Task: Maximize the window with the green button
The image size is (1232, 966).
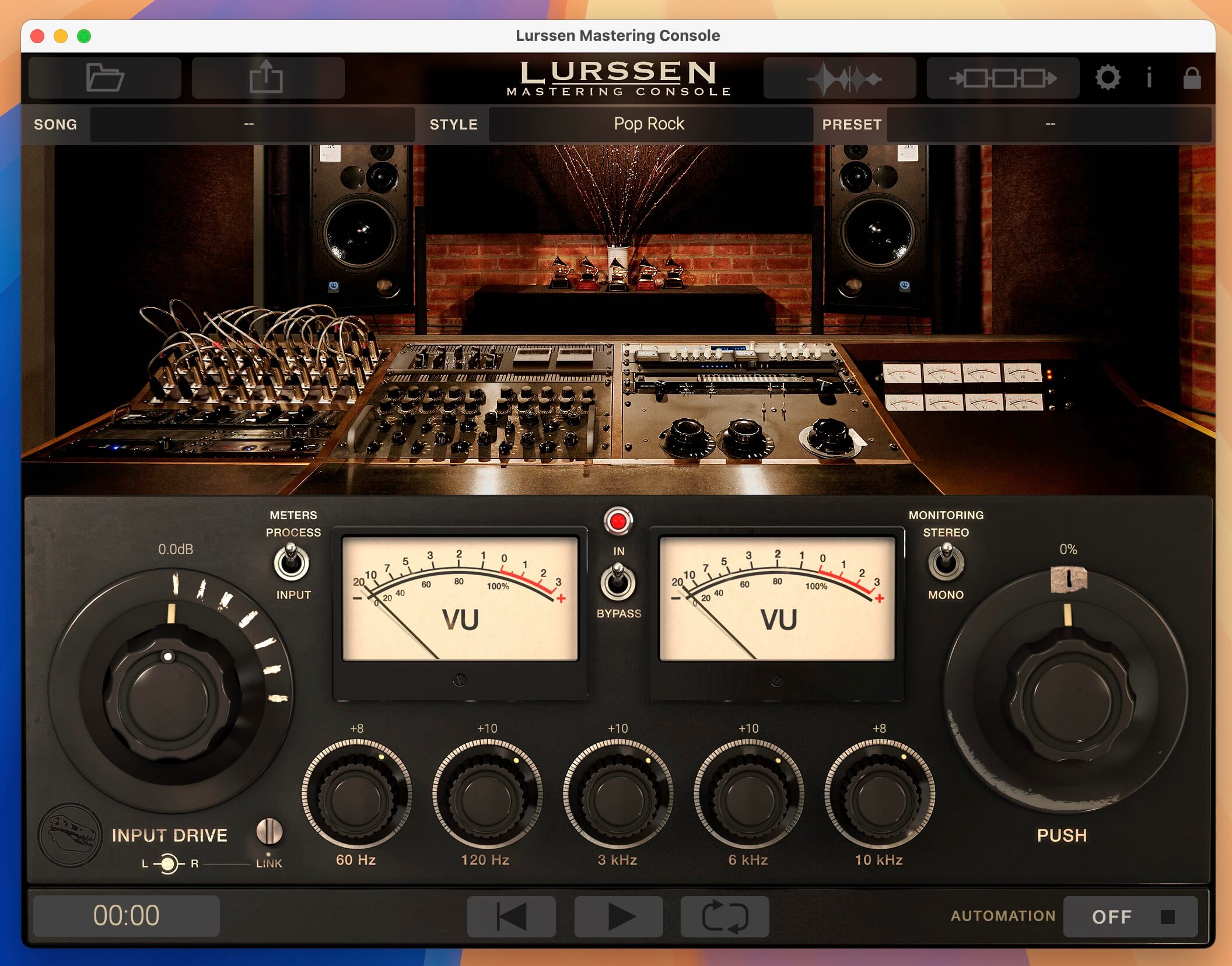Action: (84, 36)
